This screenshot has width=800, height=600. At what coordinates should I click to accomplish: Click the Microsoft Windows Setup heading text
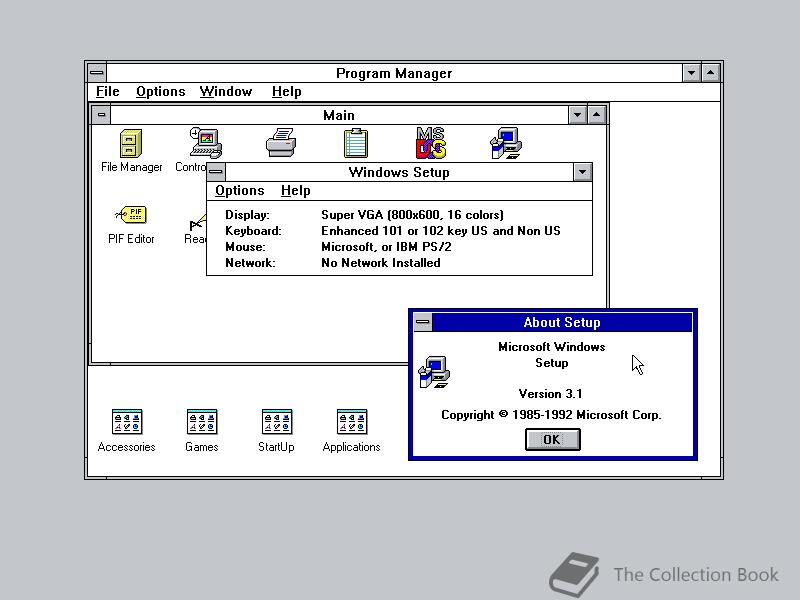point(552,355)
